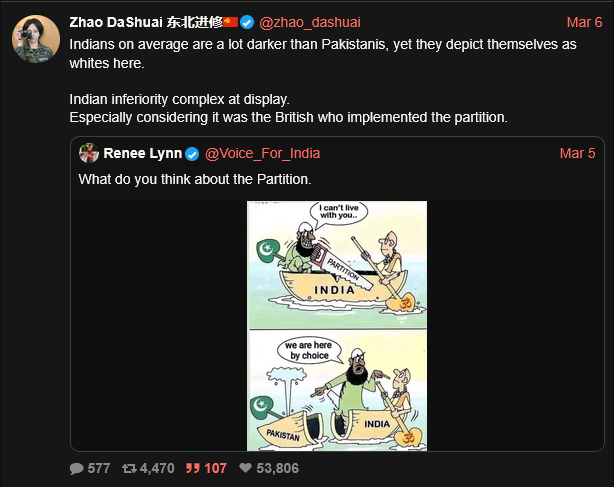Click the retweet arrows icon
This screenshot has height=487, width=614.
(x=129, y=468)
